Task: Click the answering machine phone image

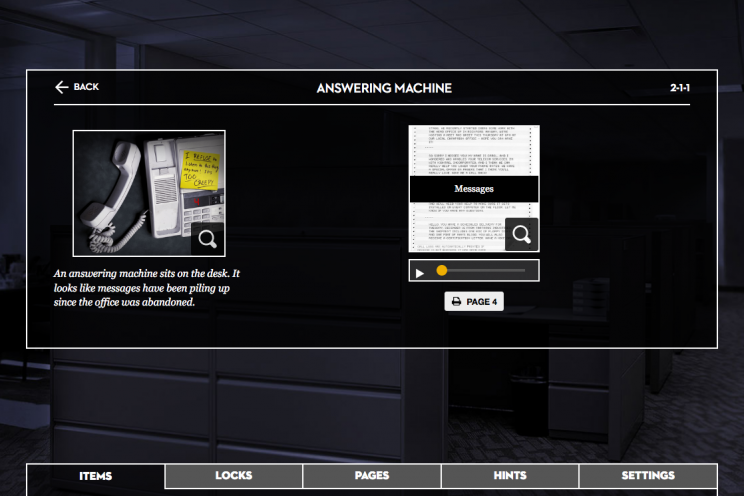Action: [x=149, y=193]
